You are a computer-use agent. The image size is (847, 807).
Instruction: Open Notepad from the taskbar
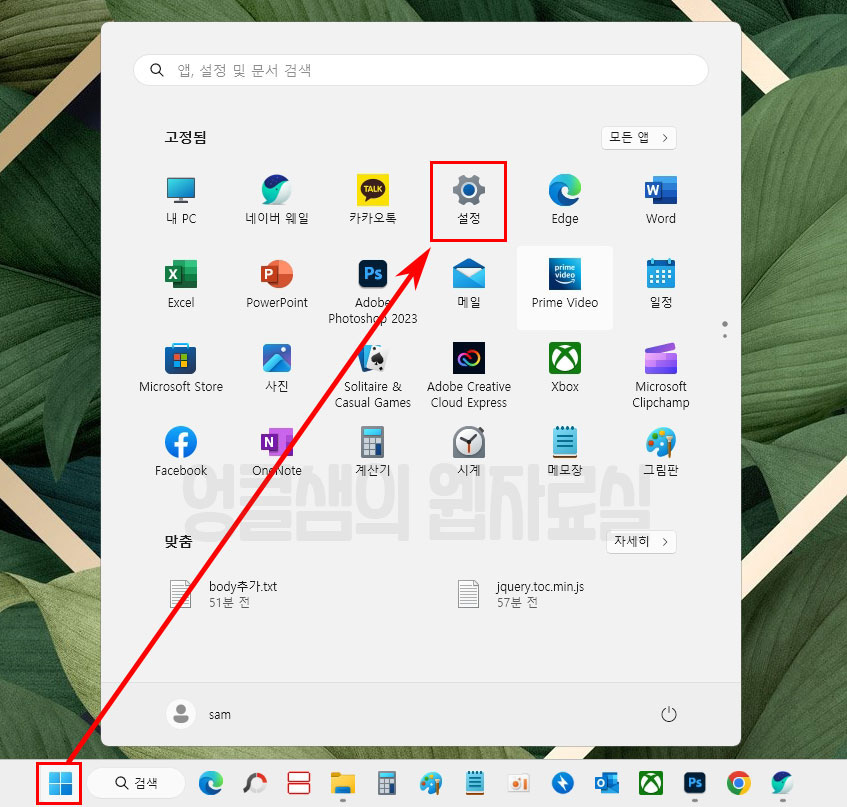[x=475, y=783]
